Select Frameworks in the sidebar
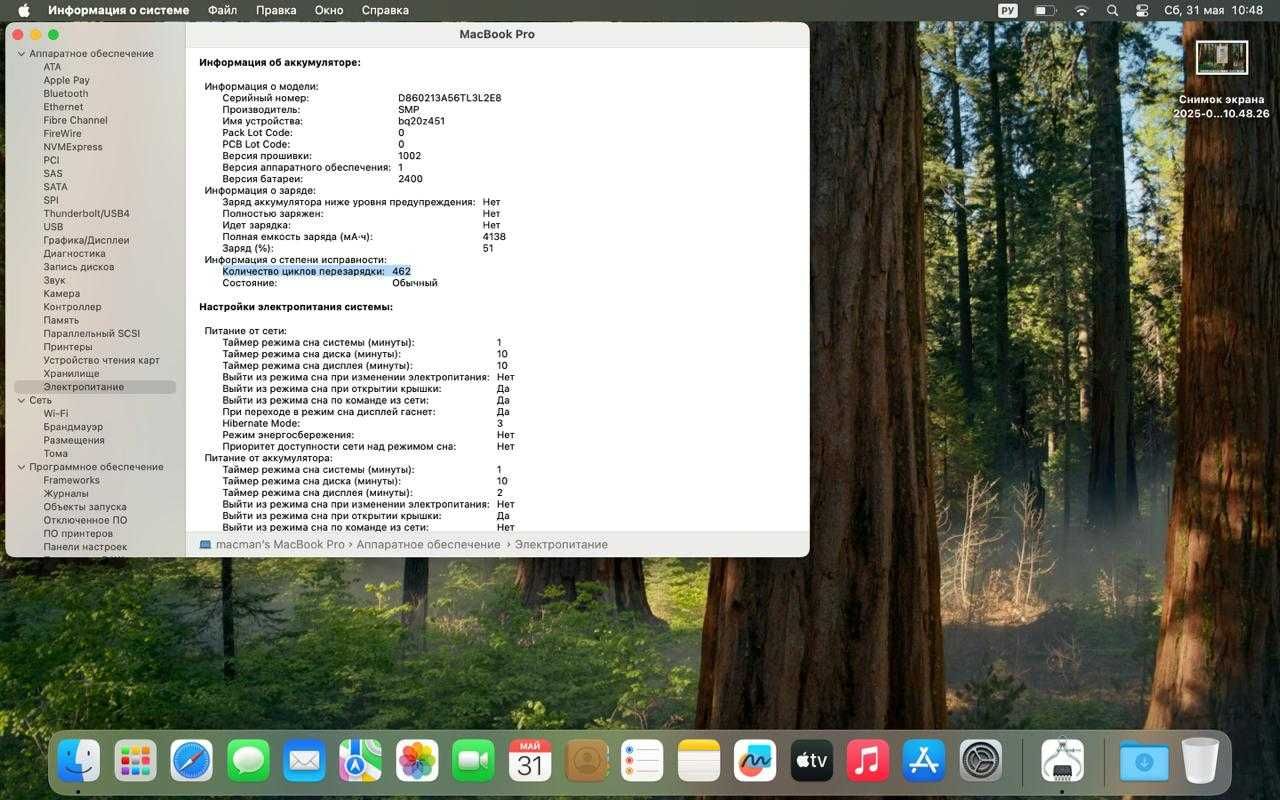 tap(71, 480)
